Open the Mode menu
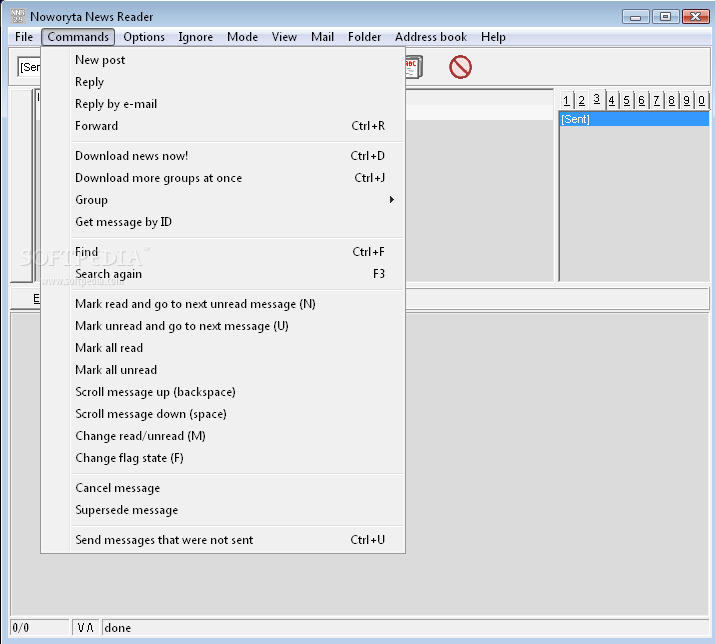 pos(242,37)
